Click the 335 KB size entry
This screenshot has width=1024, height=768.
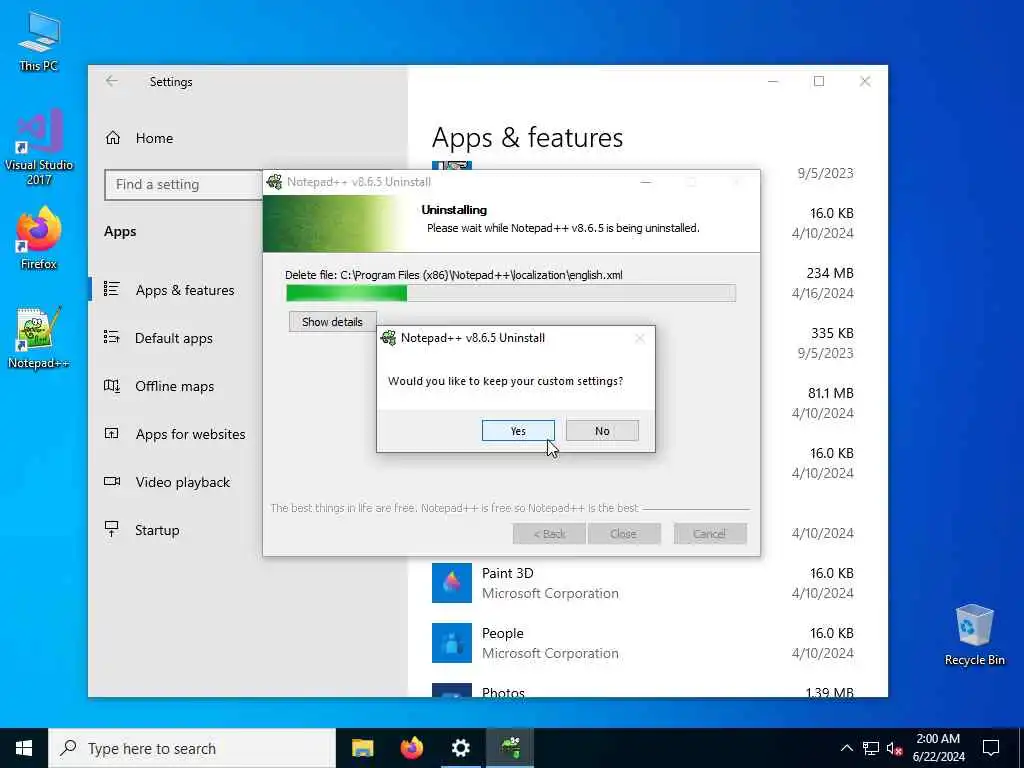832,333
